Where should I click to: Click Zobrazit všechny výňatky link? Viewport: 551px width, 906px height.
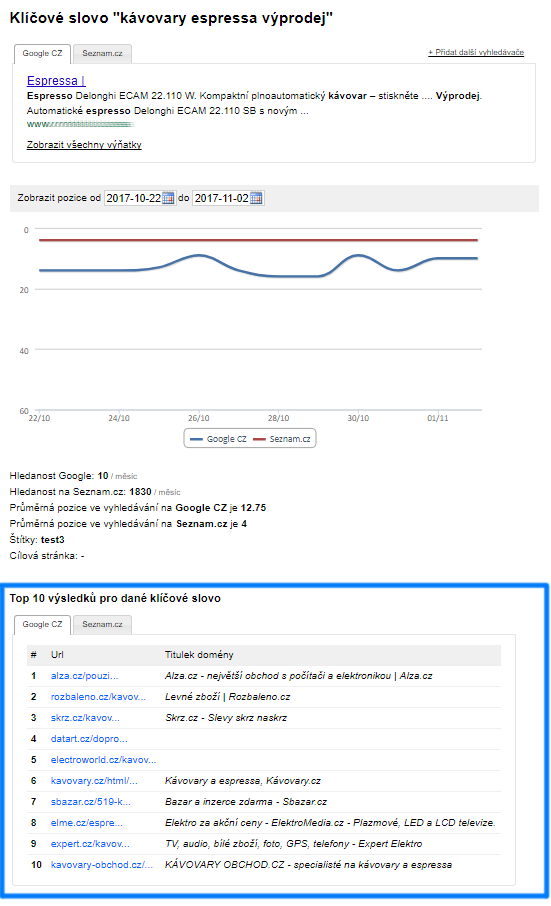coord(84,144)
